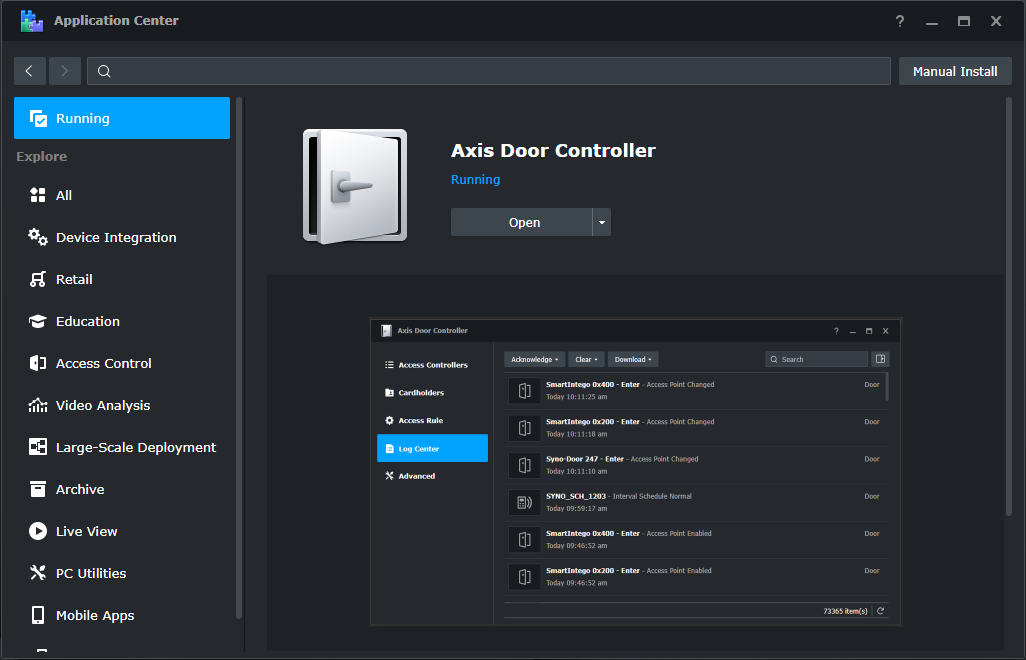Click the Axis Door Controller door icon
Screen dimensions: 1026x660
coord(355,186)
